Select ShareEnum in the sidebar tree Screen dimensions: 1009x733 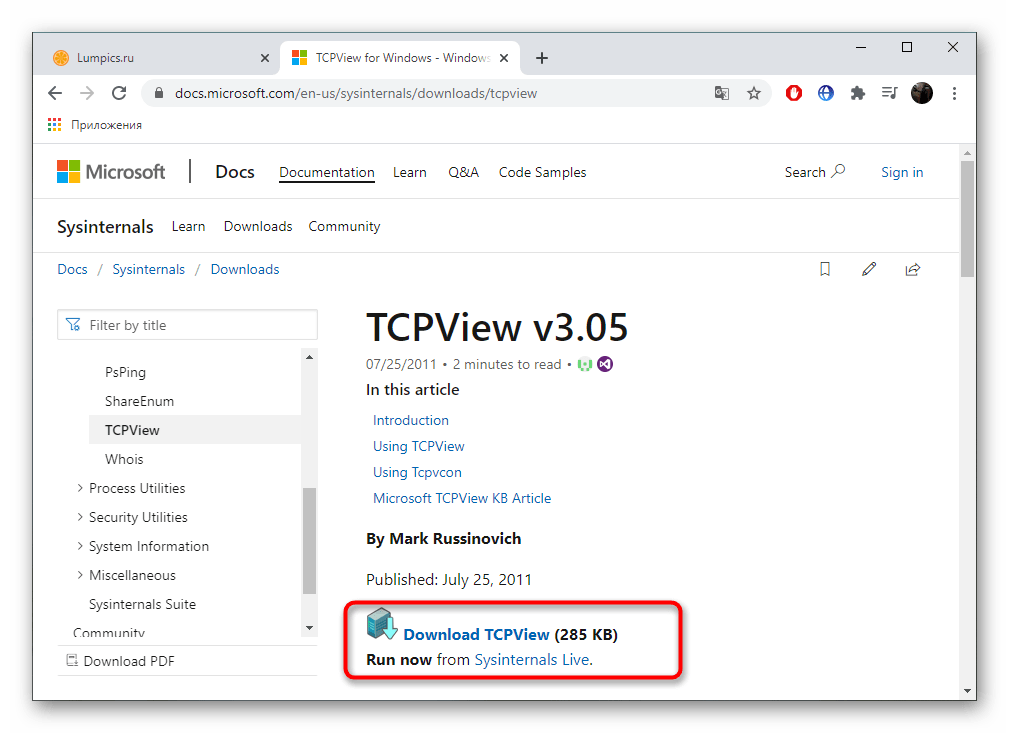[x=140, y=402]
